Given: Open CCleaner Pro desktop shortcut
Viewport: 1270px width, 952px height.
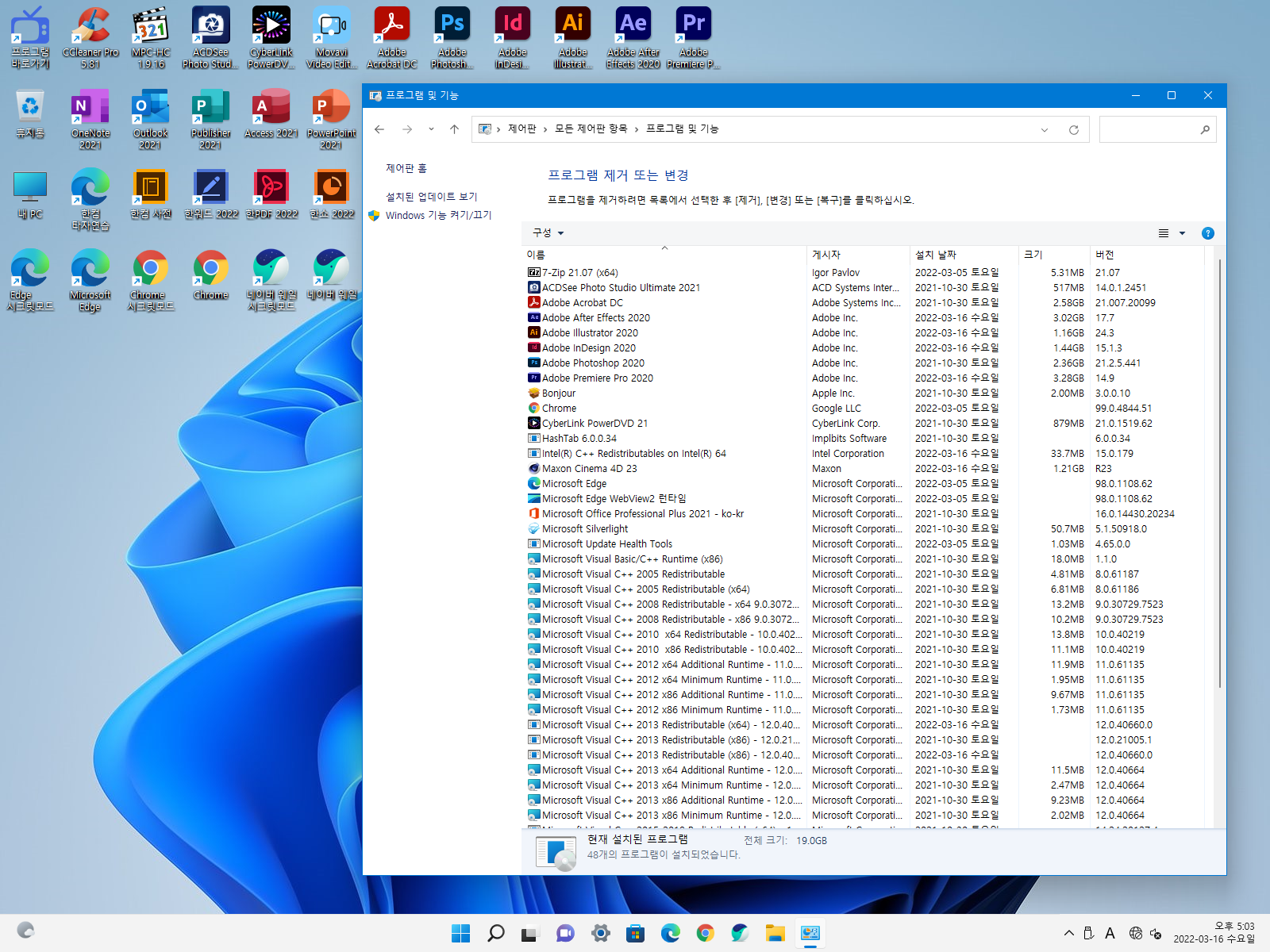Looking at the screenshot, I should tap(90, 38).
